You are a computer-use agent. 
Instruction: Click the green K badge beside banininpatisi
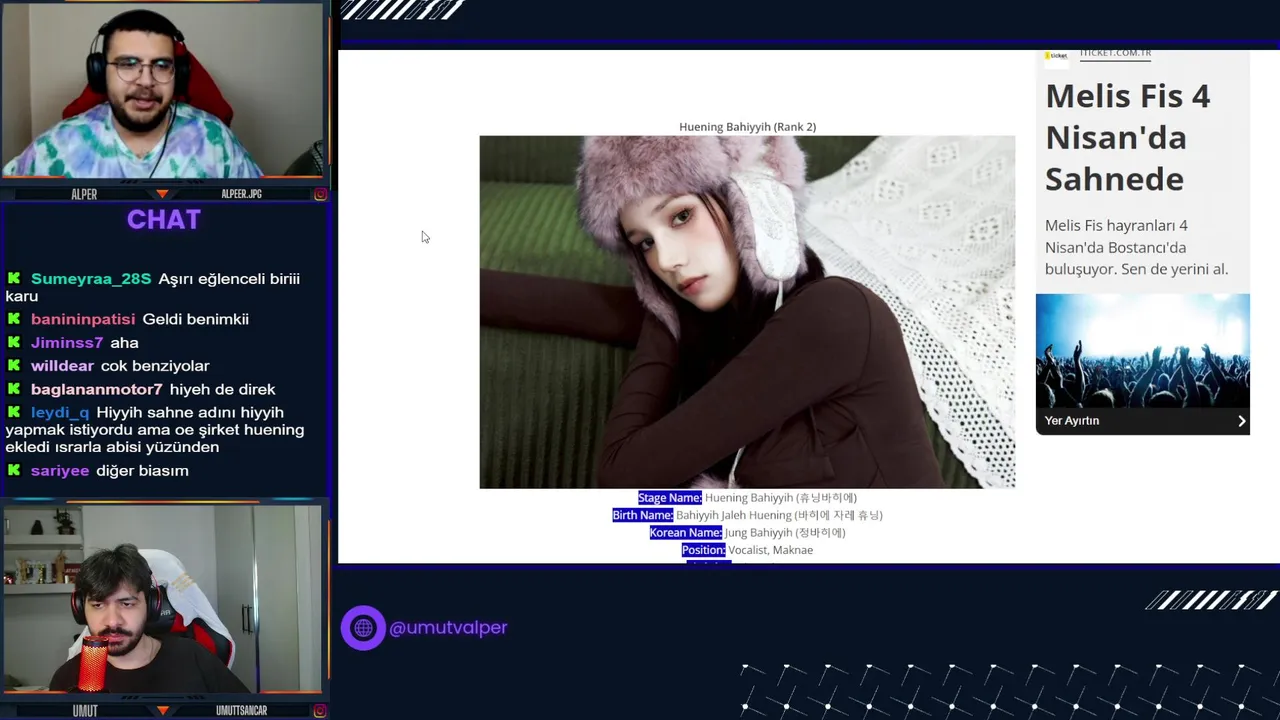click(14, 319)
